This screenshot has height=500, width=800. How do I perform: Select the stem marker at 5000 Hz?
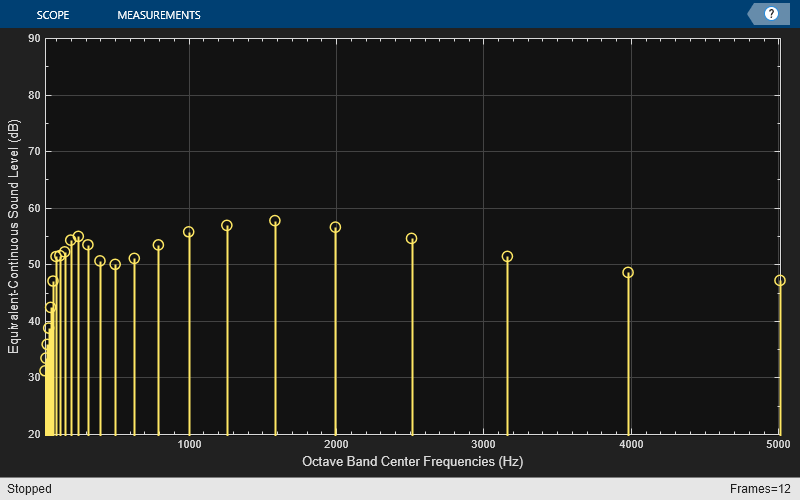pyautogui.click(x=780, y=281)
